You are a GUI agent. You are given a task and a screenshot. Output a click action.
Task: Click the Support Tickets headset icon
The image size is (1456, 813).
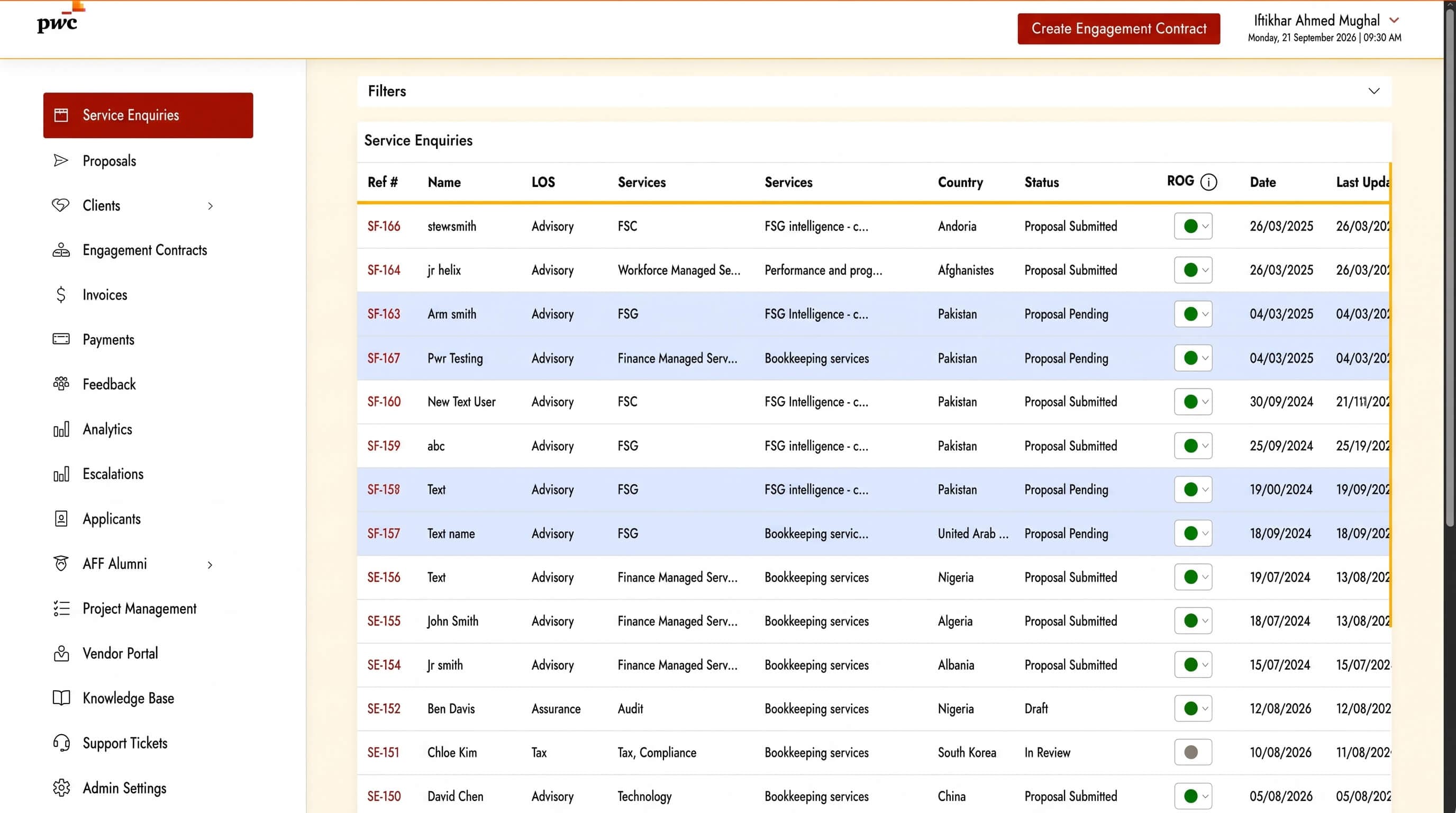(61, 743)
